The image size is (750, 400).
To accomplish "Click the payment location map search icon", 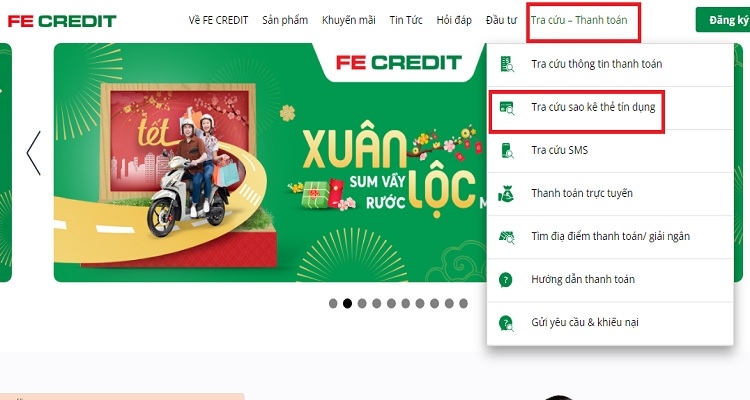I will click(x=507, y=237).
